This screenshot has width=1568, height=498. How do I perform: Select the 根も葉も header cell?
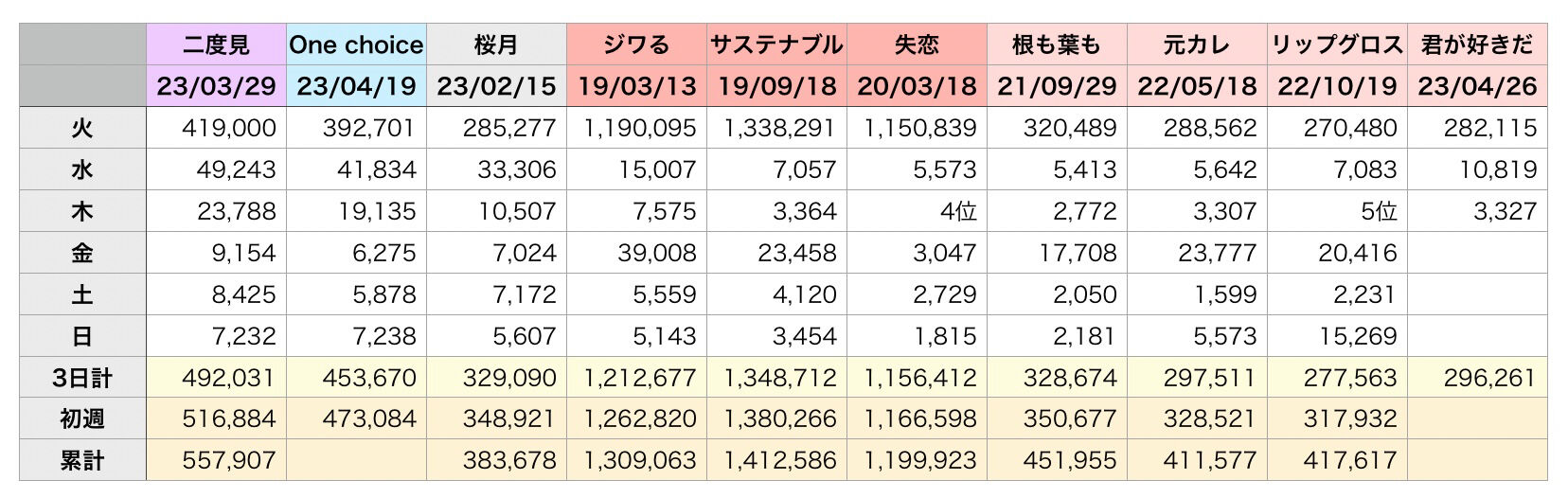(1057, 44)
